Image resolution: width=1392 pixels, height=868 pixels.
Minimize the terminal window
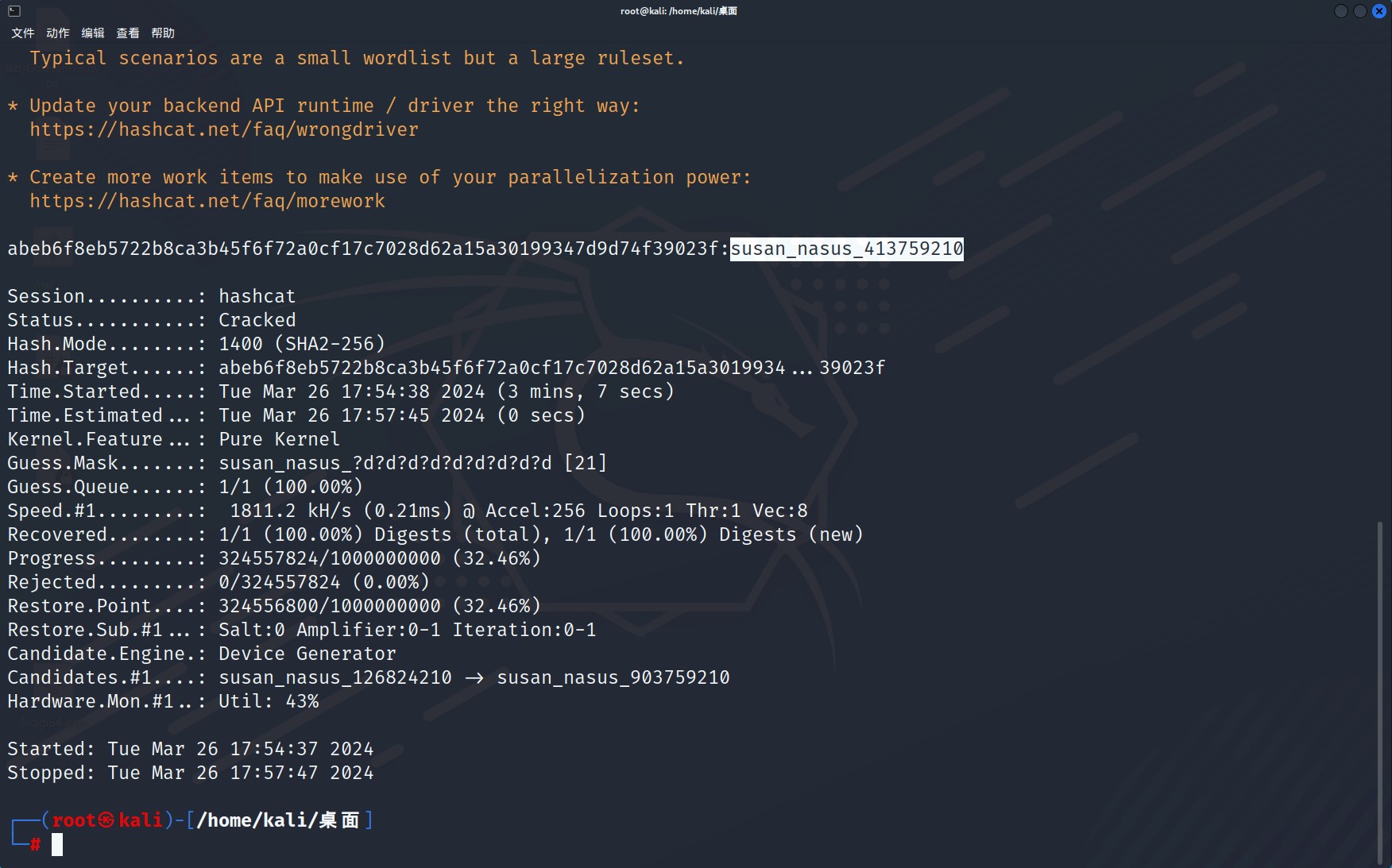[1341, 11]
